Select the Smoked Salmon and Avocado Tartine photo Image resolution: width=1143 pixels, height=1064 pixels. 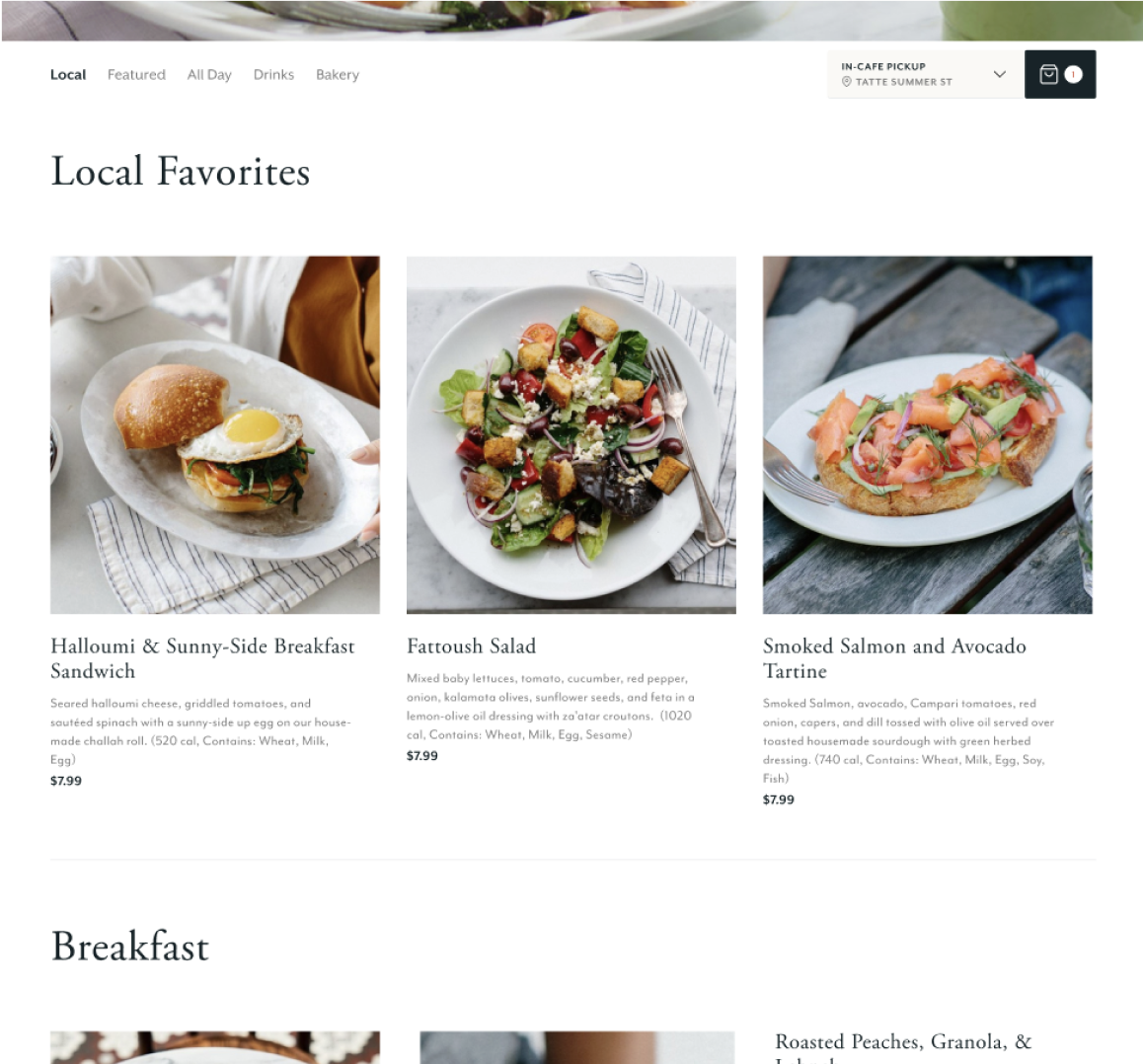click(927, 435)
